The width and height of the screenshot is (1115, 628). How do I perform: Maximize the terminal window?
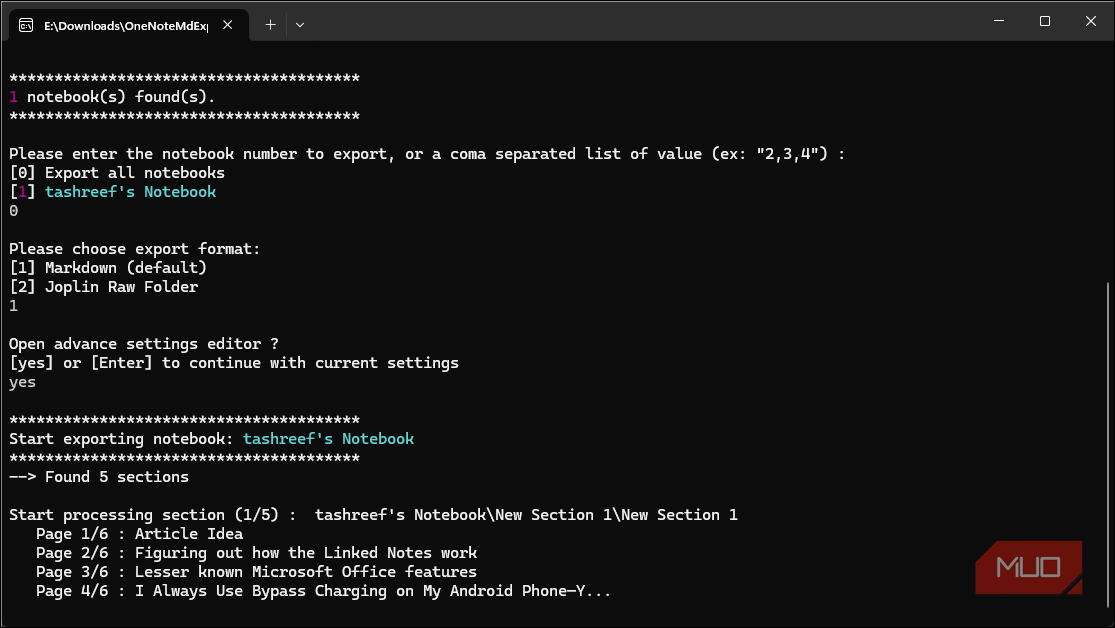(1045, 21)
